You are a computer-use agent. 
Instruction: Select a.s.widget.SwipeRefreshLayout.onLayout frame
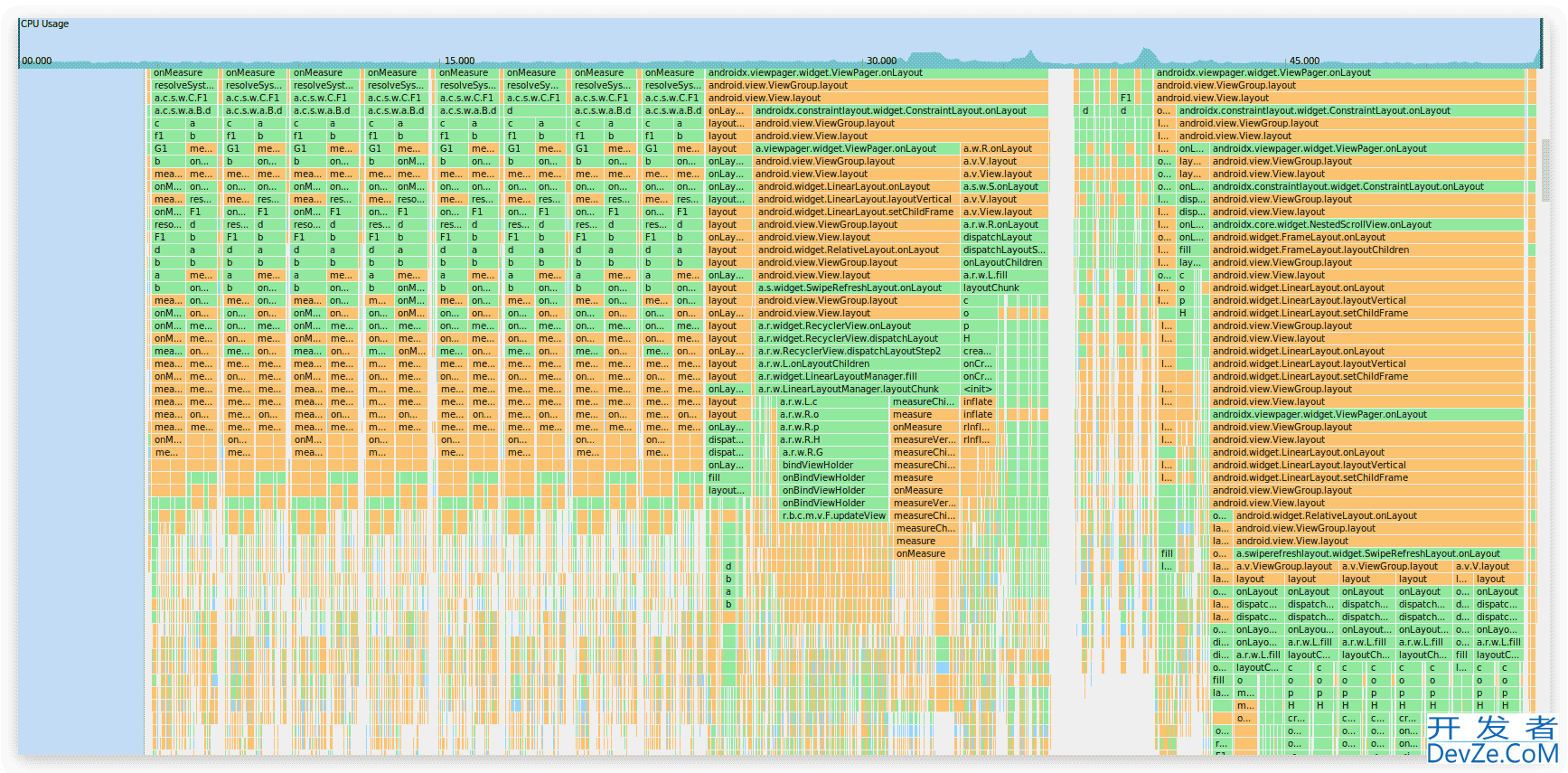[x=856, y=288]
